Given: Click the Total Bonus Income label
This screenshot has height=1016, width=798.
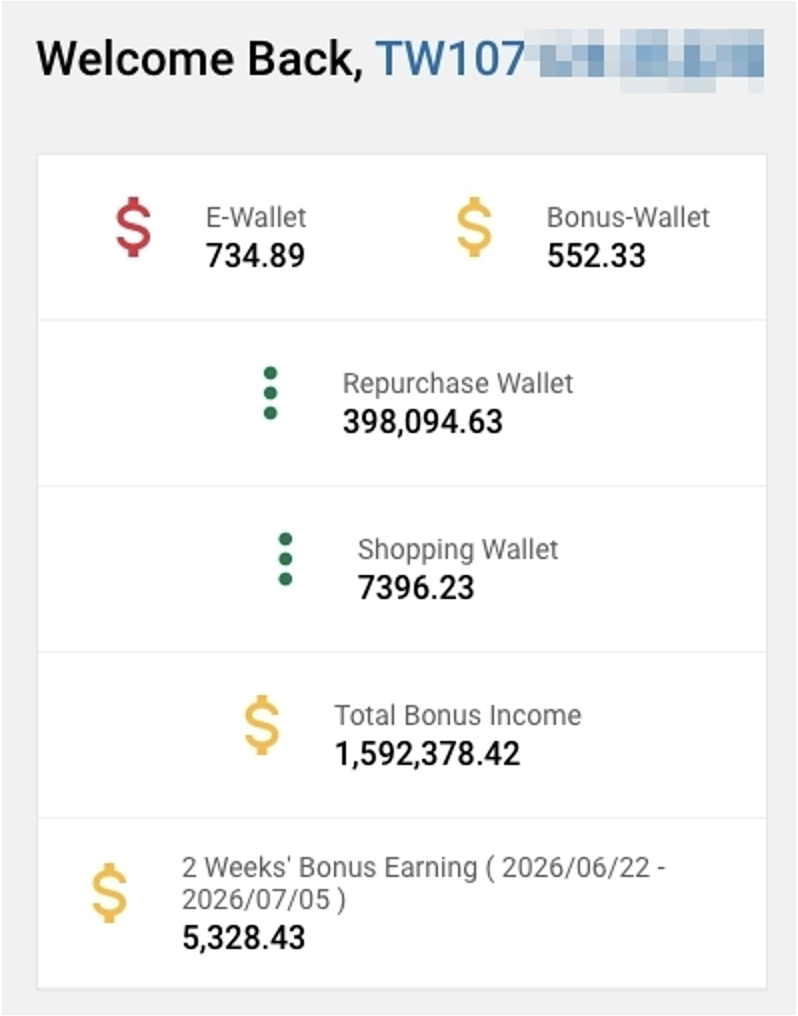Looking at the screenshot, I should 458,715.
